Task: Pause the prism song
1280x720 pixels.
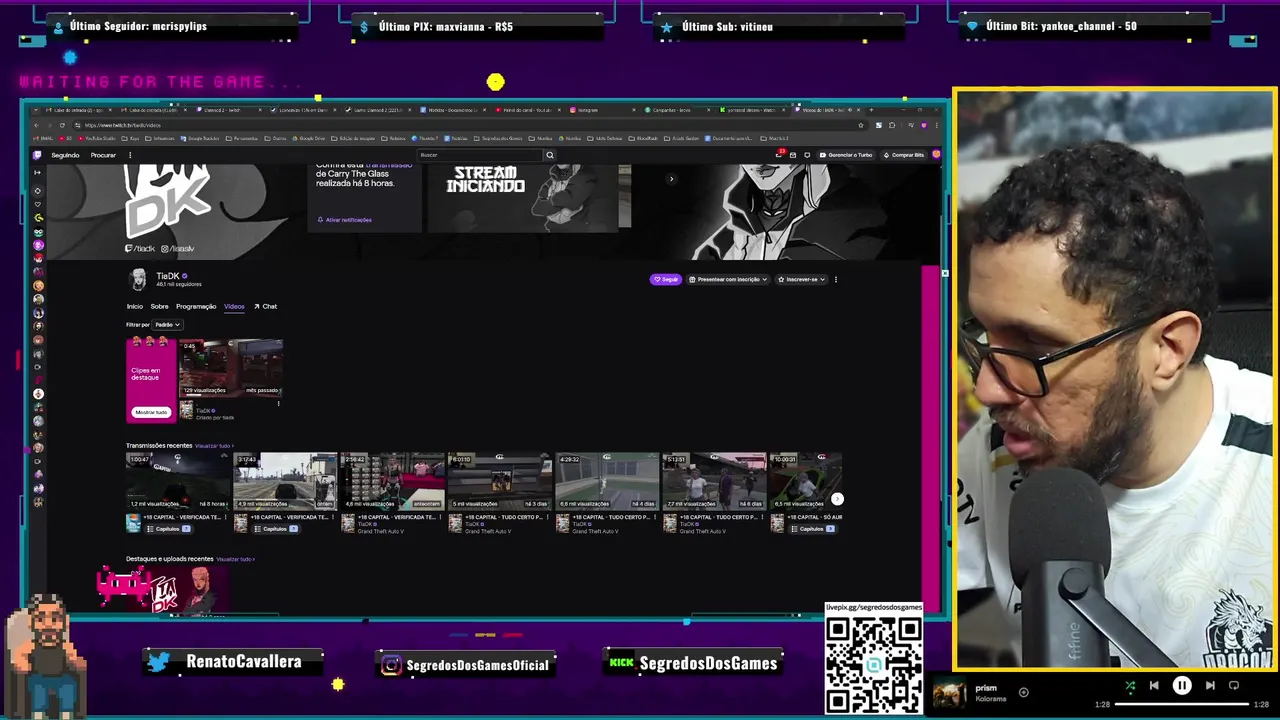Action: pos(1182,686)
